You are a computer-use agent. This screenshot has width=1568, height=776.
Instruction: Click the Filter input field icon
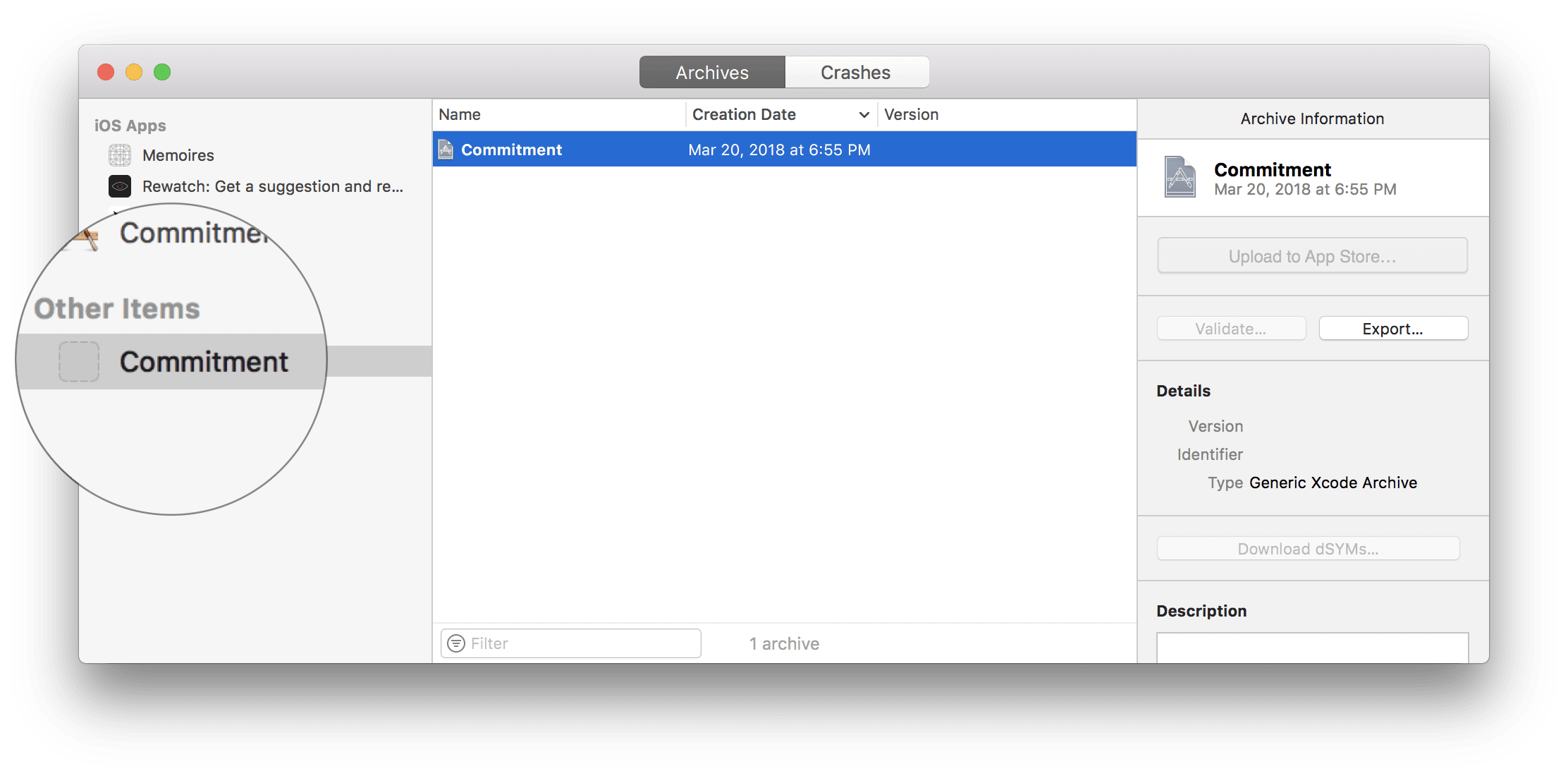456,643
